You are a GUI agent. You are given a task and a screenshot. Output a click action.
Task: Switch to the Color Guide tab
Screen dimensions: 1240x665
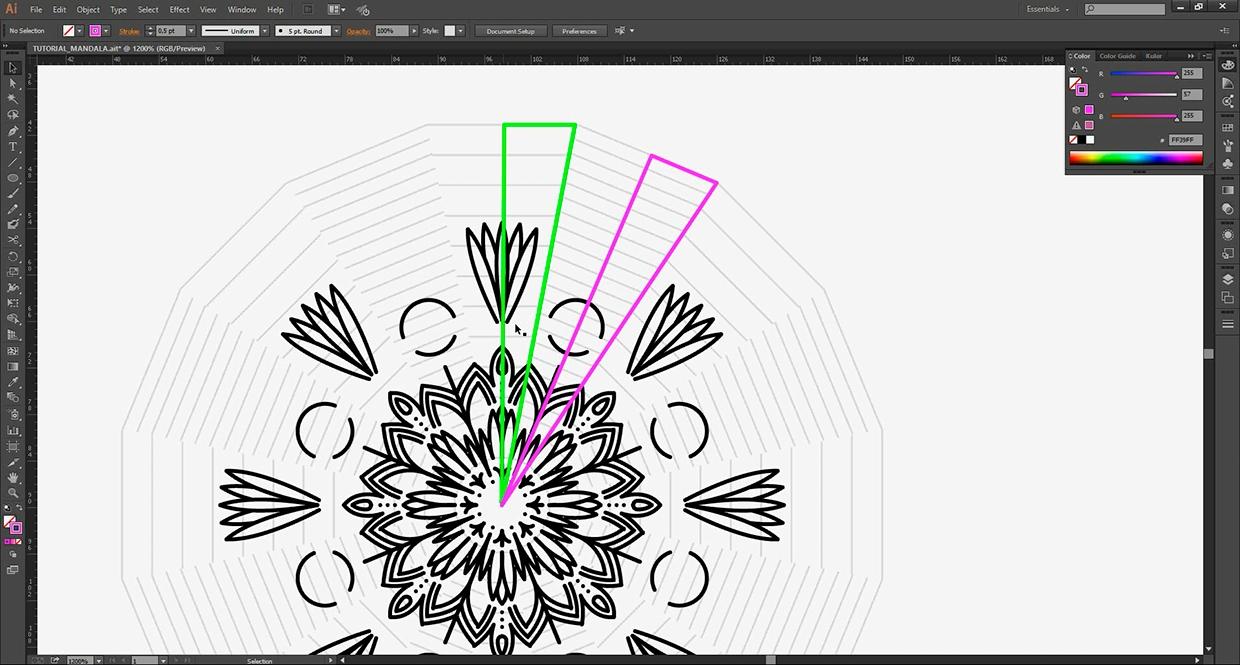coord(1117,56)
